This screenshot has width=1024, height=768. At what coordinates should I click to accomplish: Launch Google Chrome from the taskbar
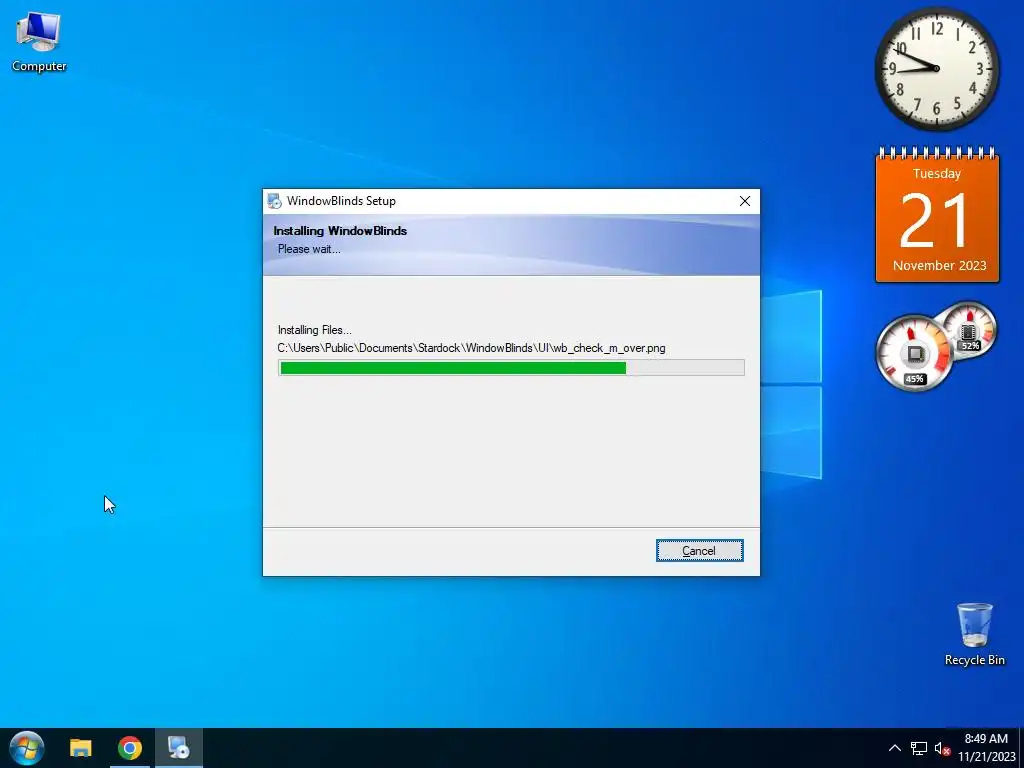(x=130, y=748)
